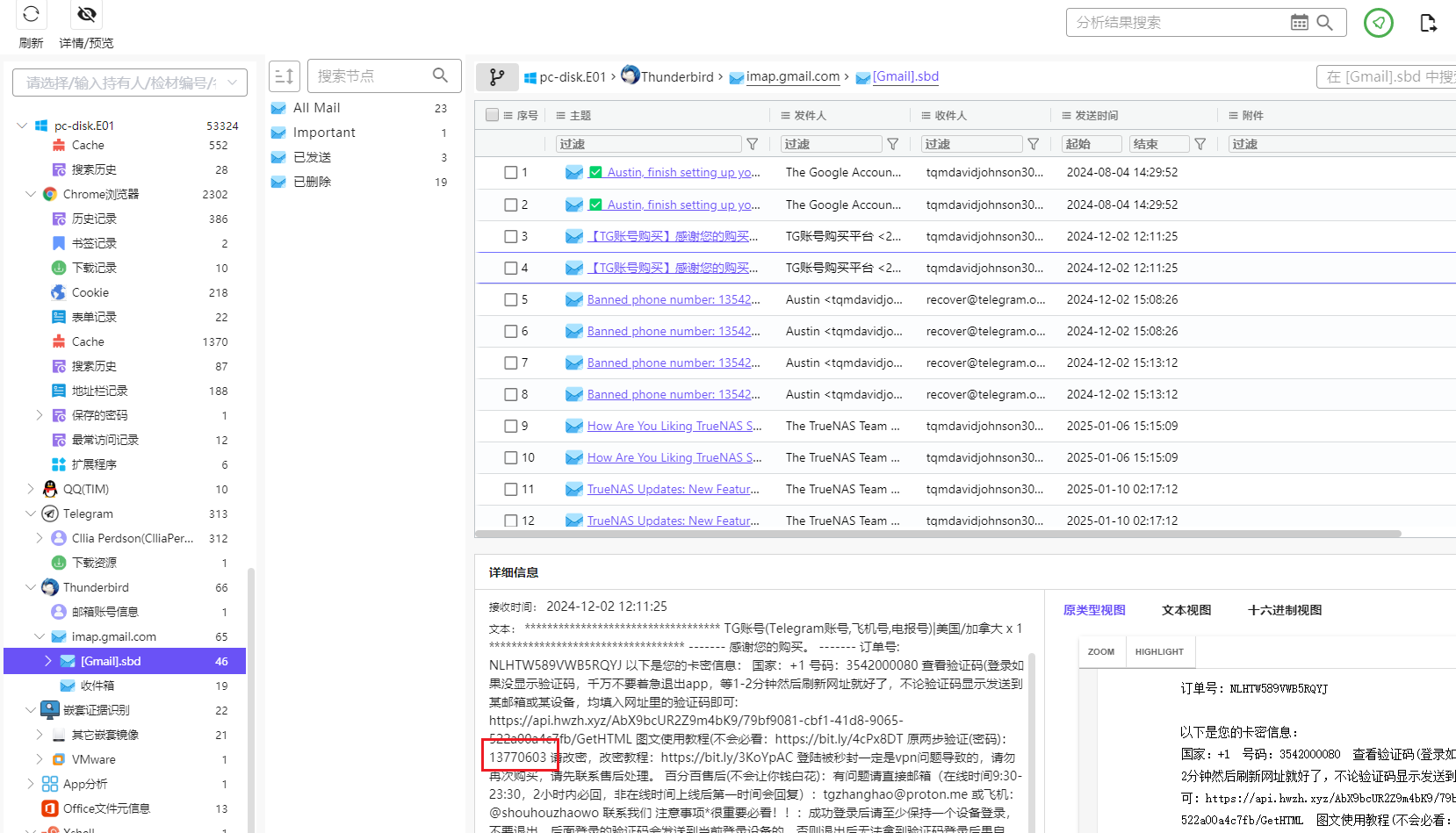Click the green circular icon in the top bar

point(1379,22)
